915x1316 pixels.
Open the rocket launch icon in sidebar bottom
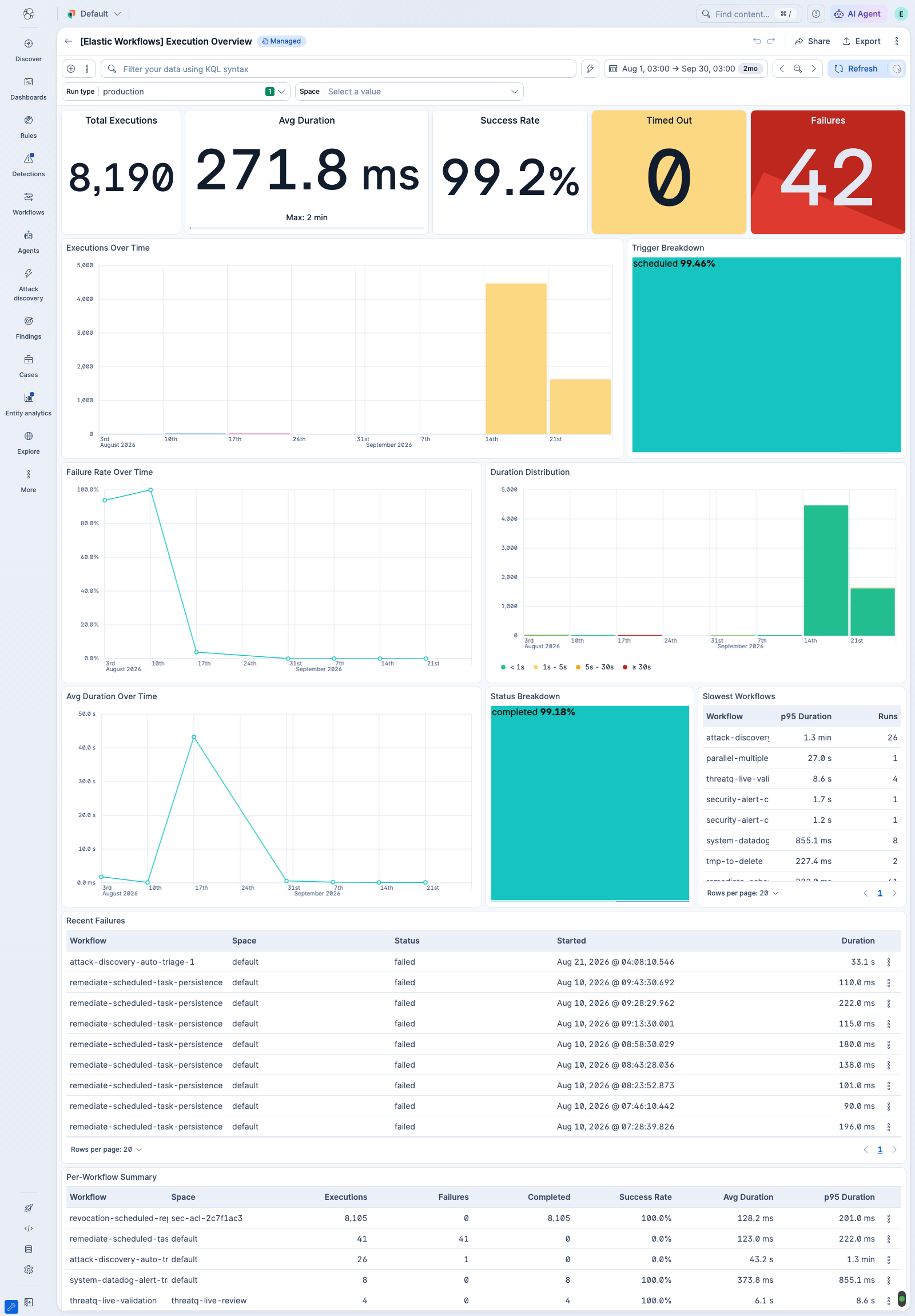click(x=28, y=1208)
